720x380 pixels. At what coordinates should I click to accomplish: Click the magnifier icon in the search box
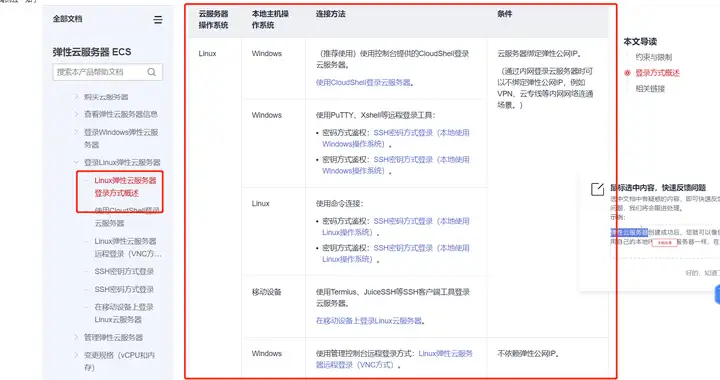(x=152, y=72)
